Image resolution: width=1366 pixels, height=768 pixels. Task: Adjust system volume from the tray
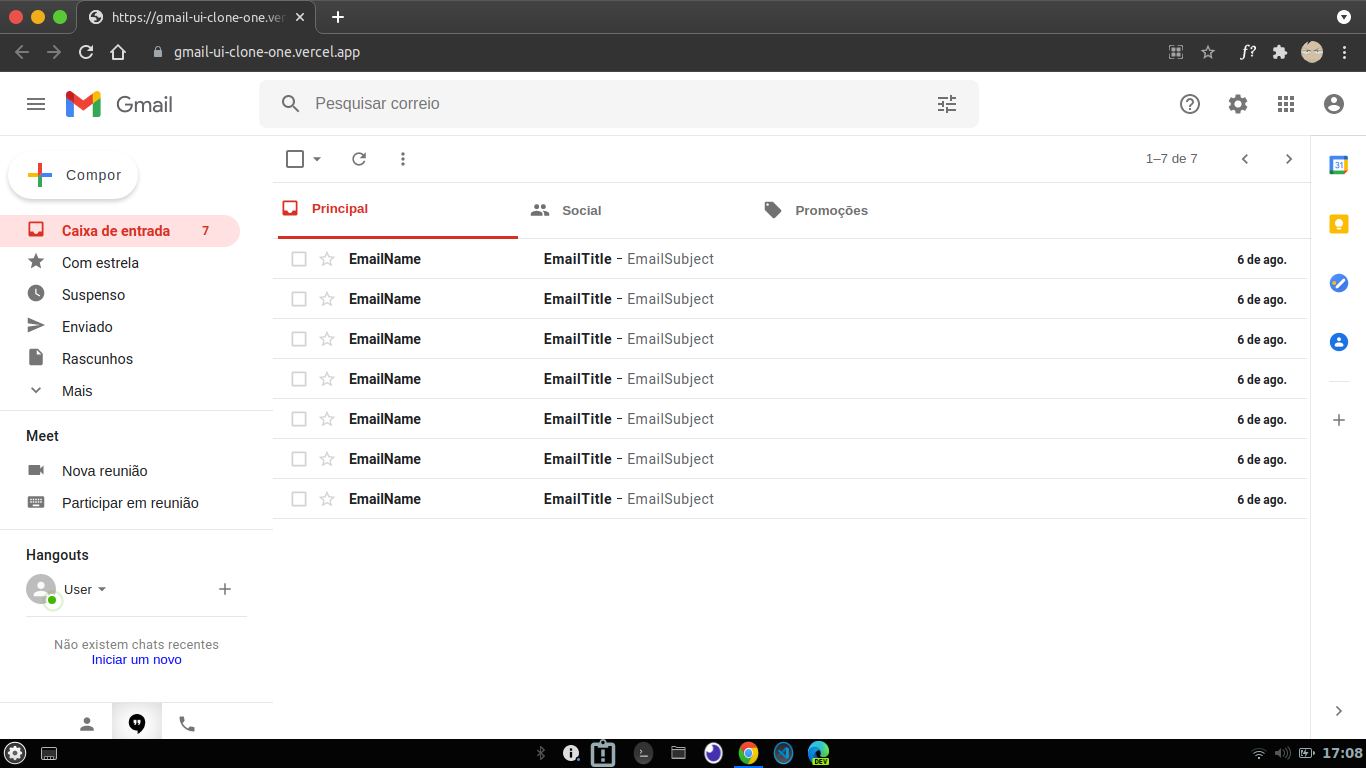click(x=1281, y=753)
